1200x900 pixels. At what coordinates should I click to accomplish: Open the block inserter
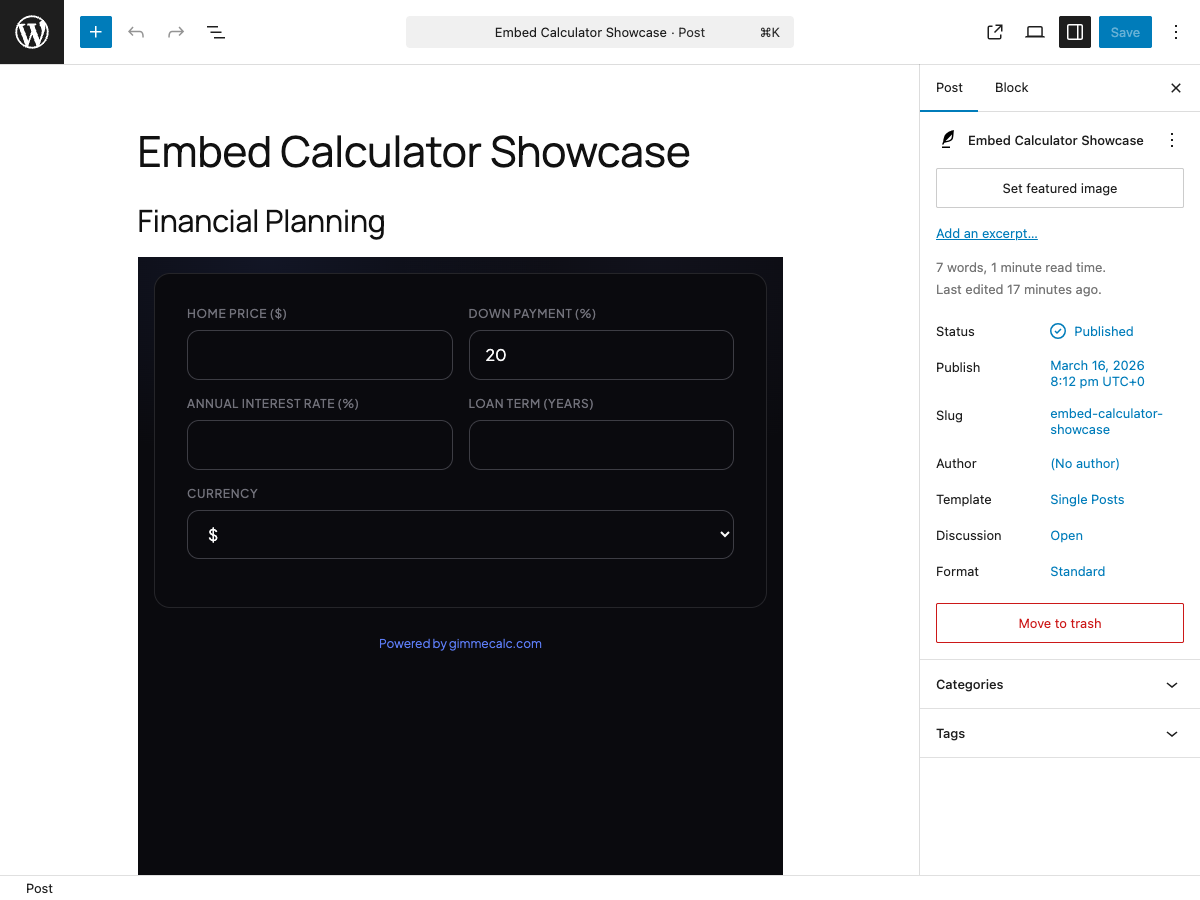95,31
